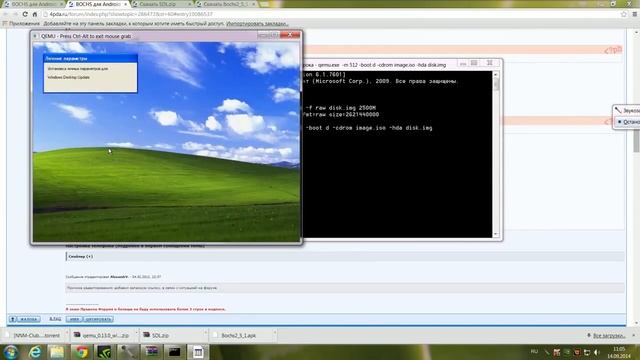Screen dimensions: 640x360
Task: Select the active BOCHS для Android tab
Action: [98, 4]
